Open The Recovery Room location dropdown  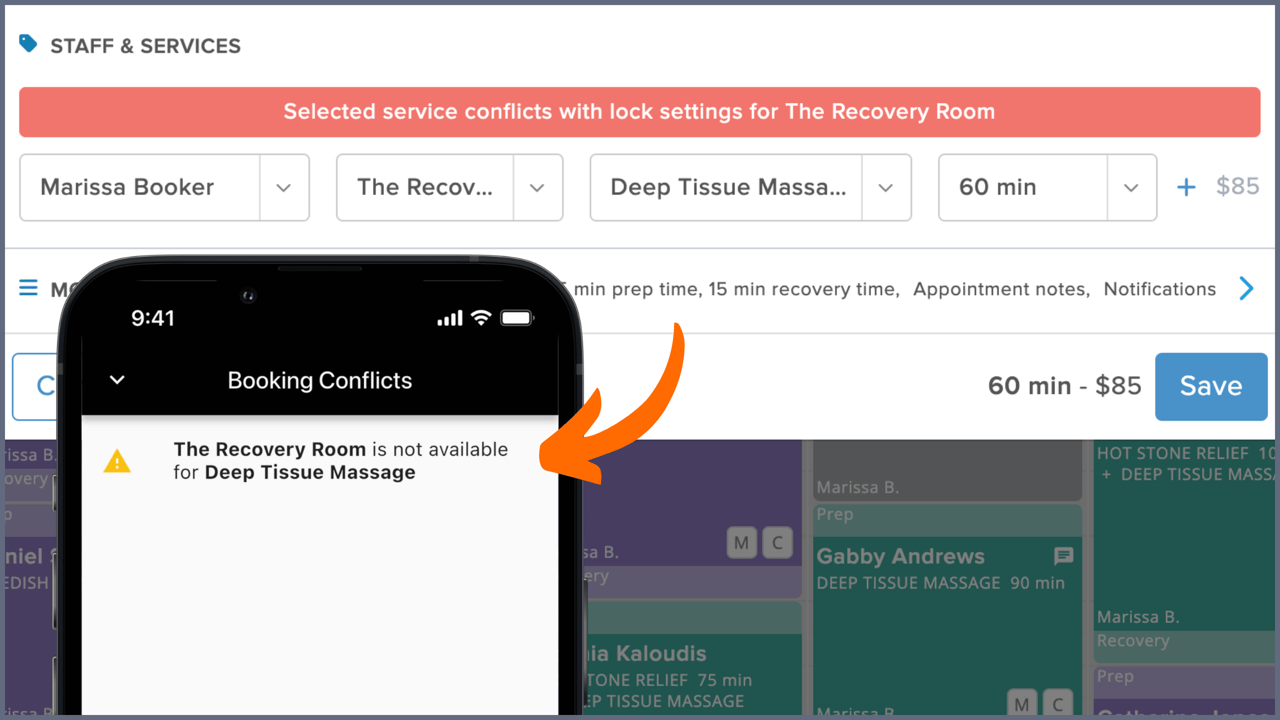pos(537,187)
